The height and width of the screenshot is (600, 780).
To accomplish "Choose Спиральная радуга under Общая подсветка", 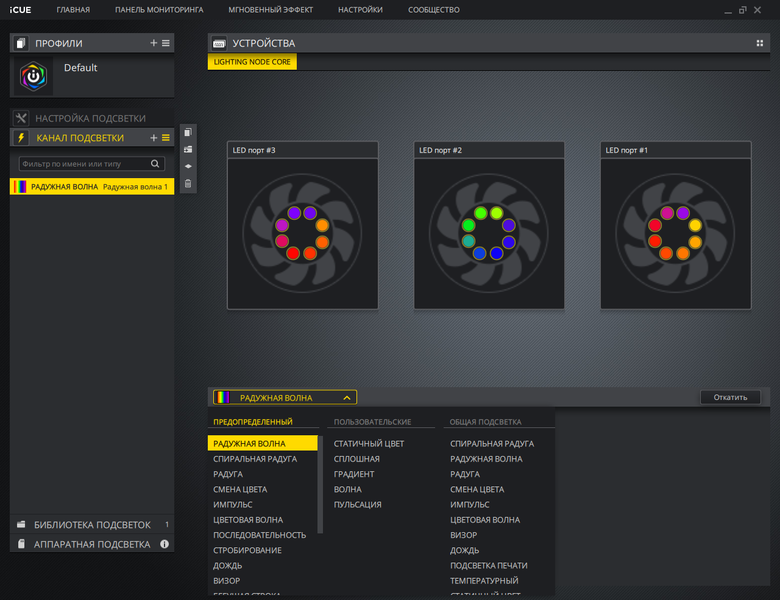I will pos(492,444).
